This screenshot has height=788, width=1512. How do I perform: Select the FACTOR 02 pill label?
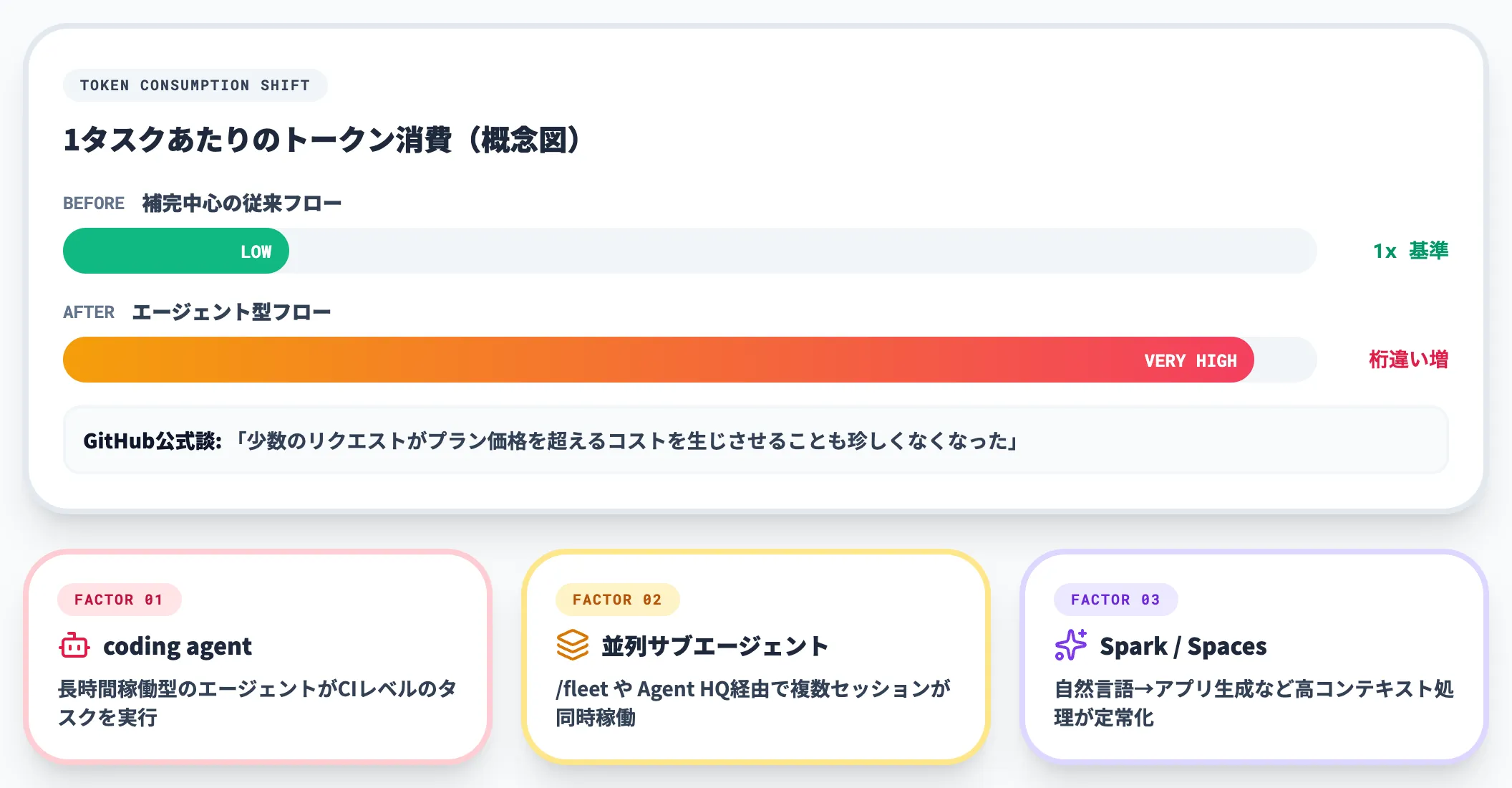click(617, 600)
